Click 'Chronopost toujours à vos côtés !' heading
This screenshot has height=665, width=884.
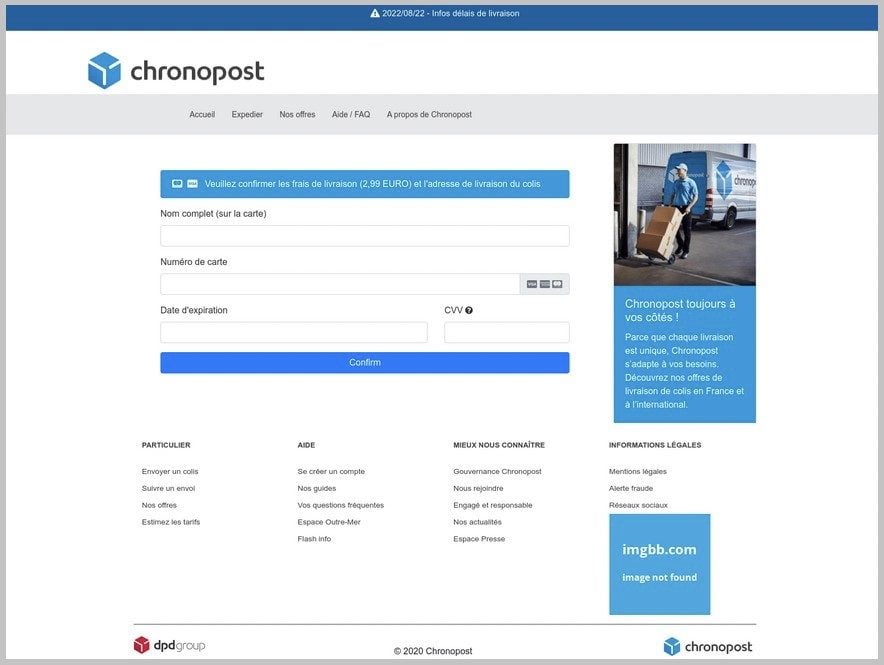click(680, 311)
